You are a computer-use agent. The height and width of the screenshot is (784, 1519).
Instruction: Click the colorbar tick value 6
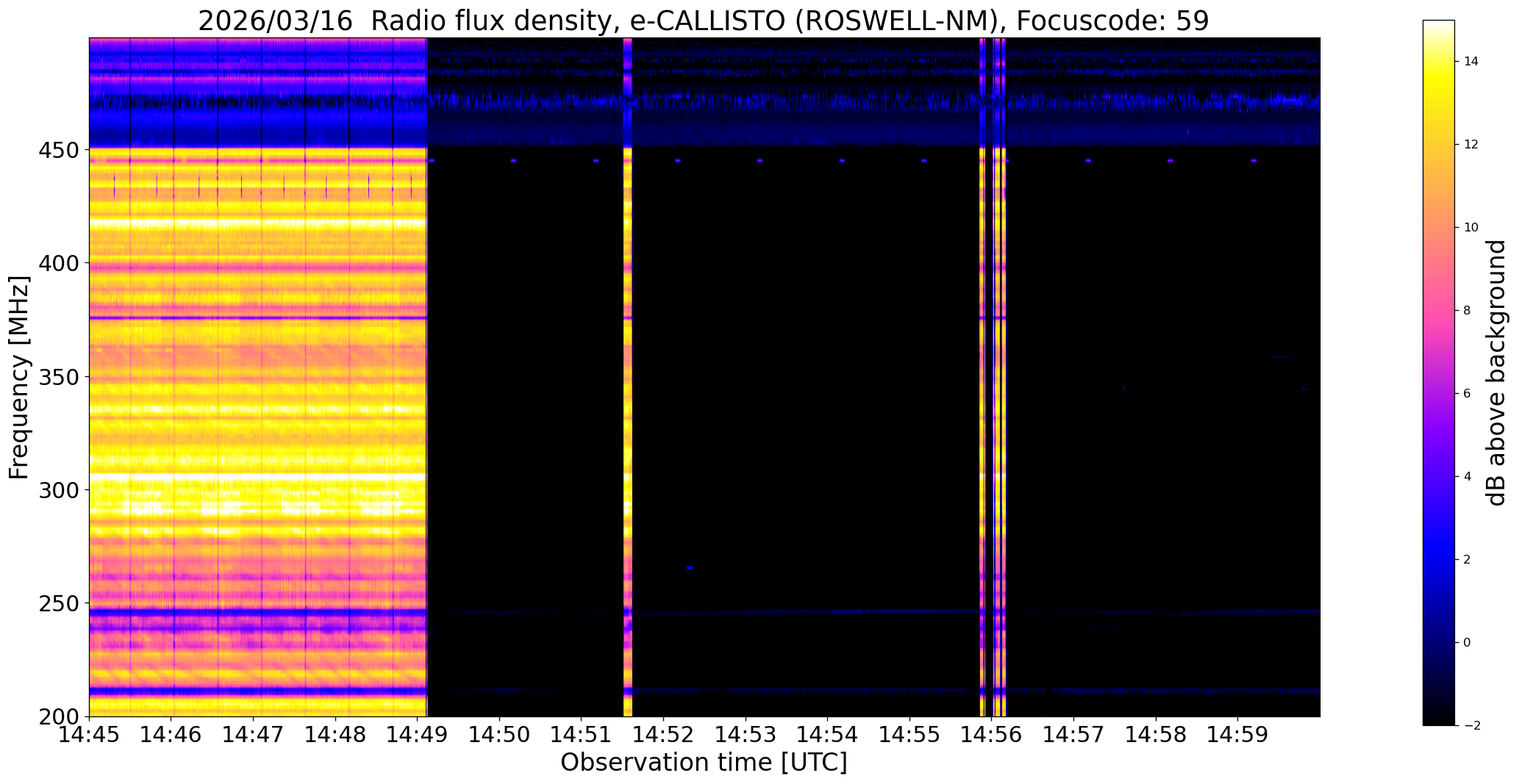click(1468, 394)
